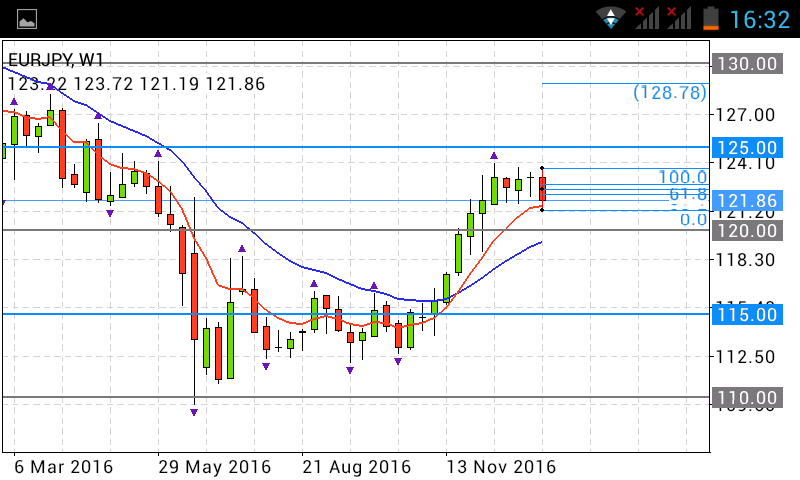
Task: Tap the first no-signal SIM icon
Action: pos(646,18)
